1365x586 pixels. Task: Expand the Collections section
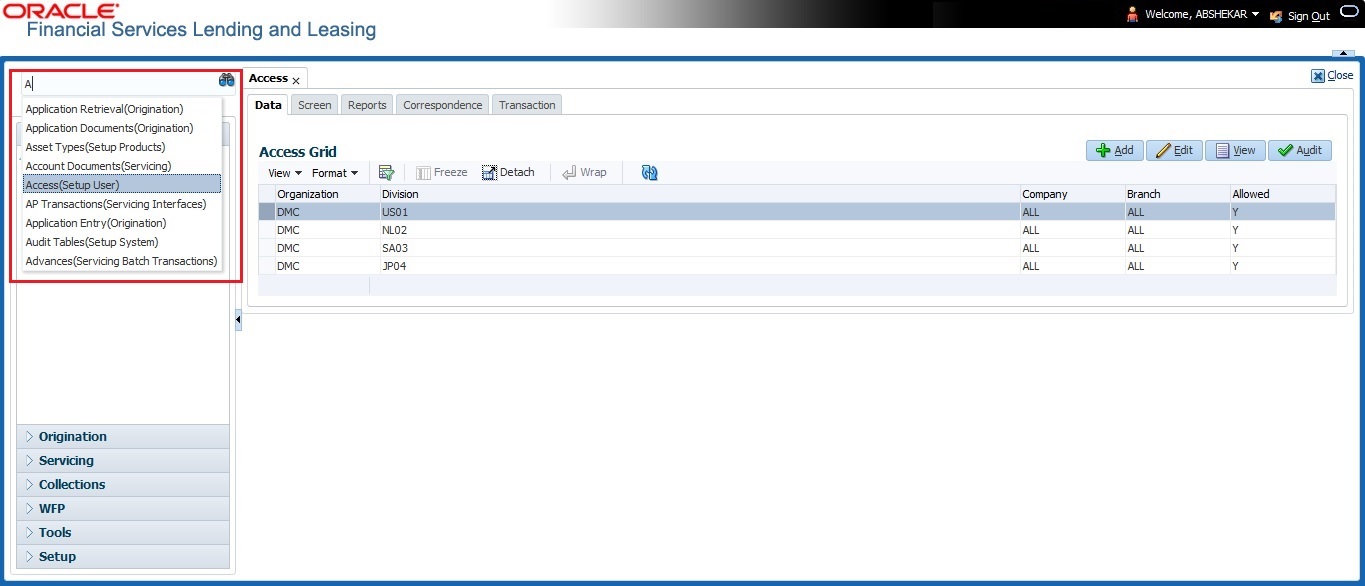123,485
